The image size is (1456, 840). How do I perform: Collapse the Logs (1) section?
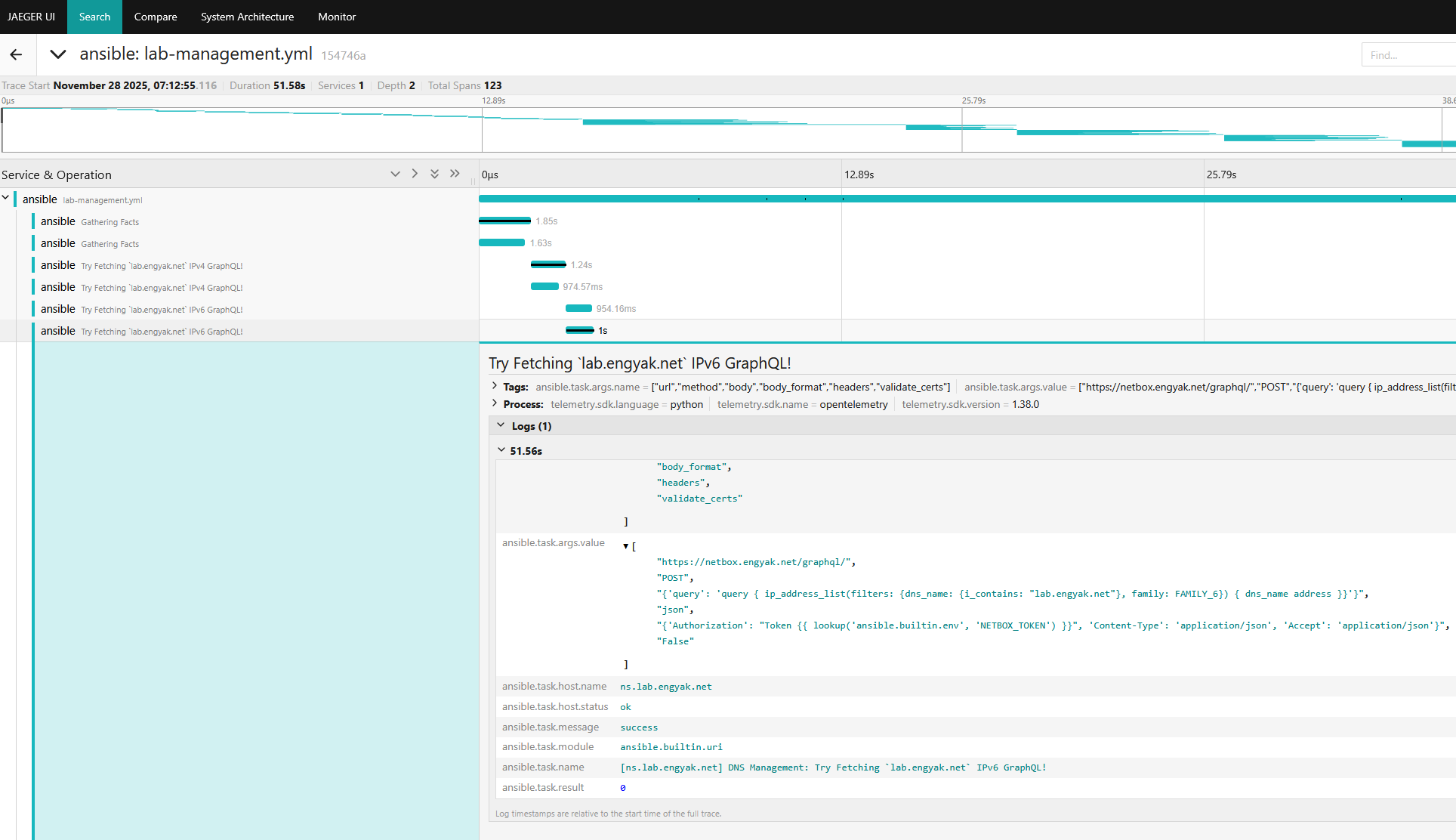pyautogui.click(x=501, y=425)
